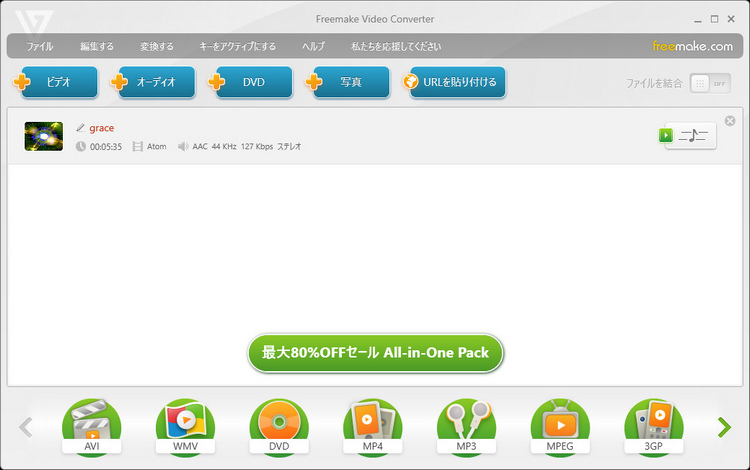Select the 3GP output format icon
The height and width of the screenshot is (470, 750).
[654, 427]
